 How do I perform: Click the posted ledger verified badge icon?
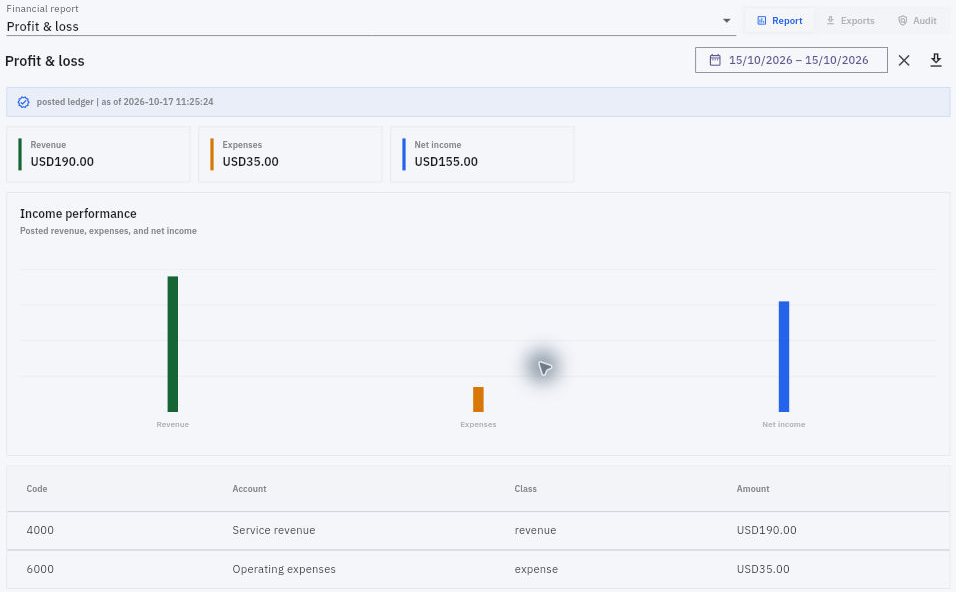click(23, 102)
